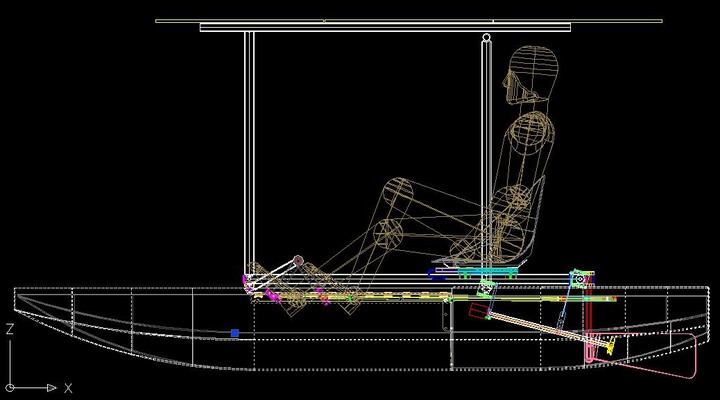Screen dimensions: 720x400
Task: Click the UCS origin circle icon
Action: coord(10,388)
